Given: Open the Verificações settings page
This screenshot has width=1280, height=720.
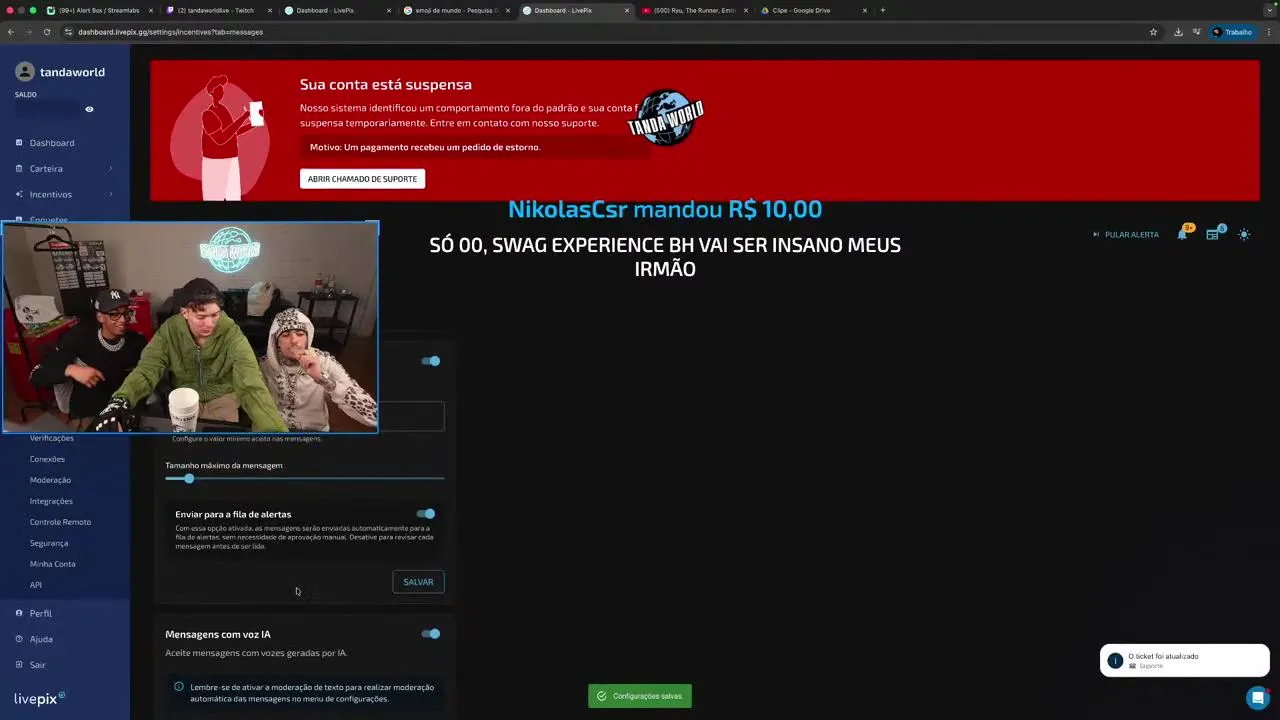Looking at the screenshot, I should point(52,438).
